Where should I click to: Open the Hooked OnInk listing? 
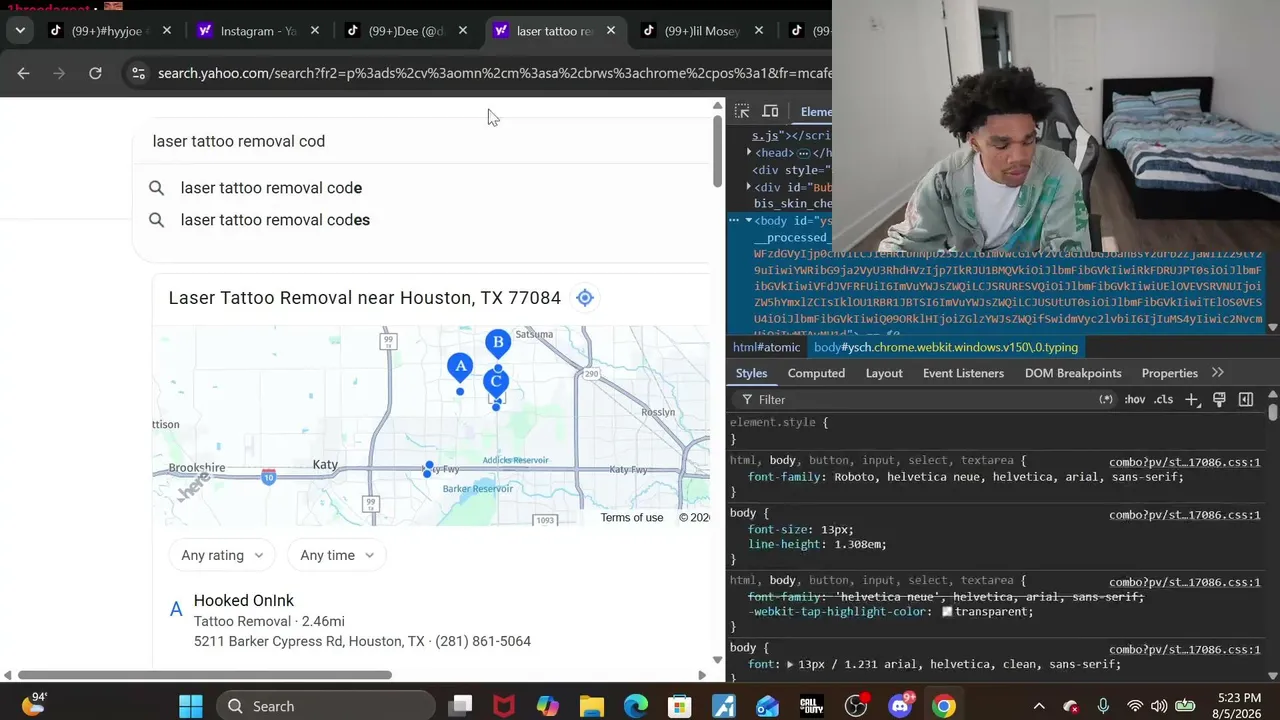coord(244,601)
